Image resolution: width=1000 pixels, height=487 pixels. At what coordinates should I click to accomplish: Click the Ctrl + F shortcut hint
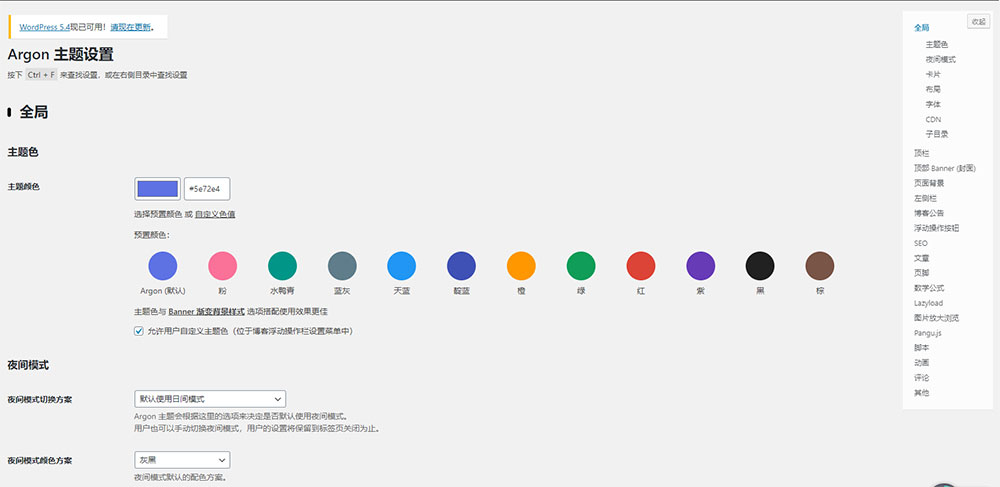coord(41,75)
